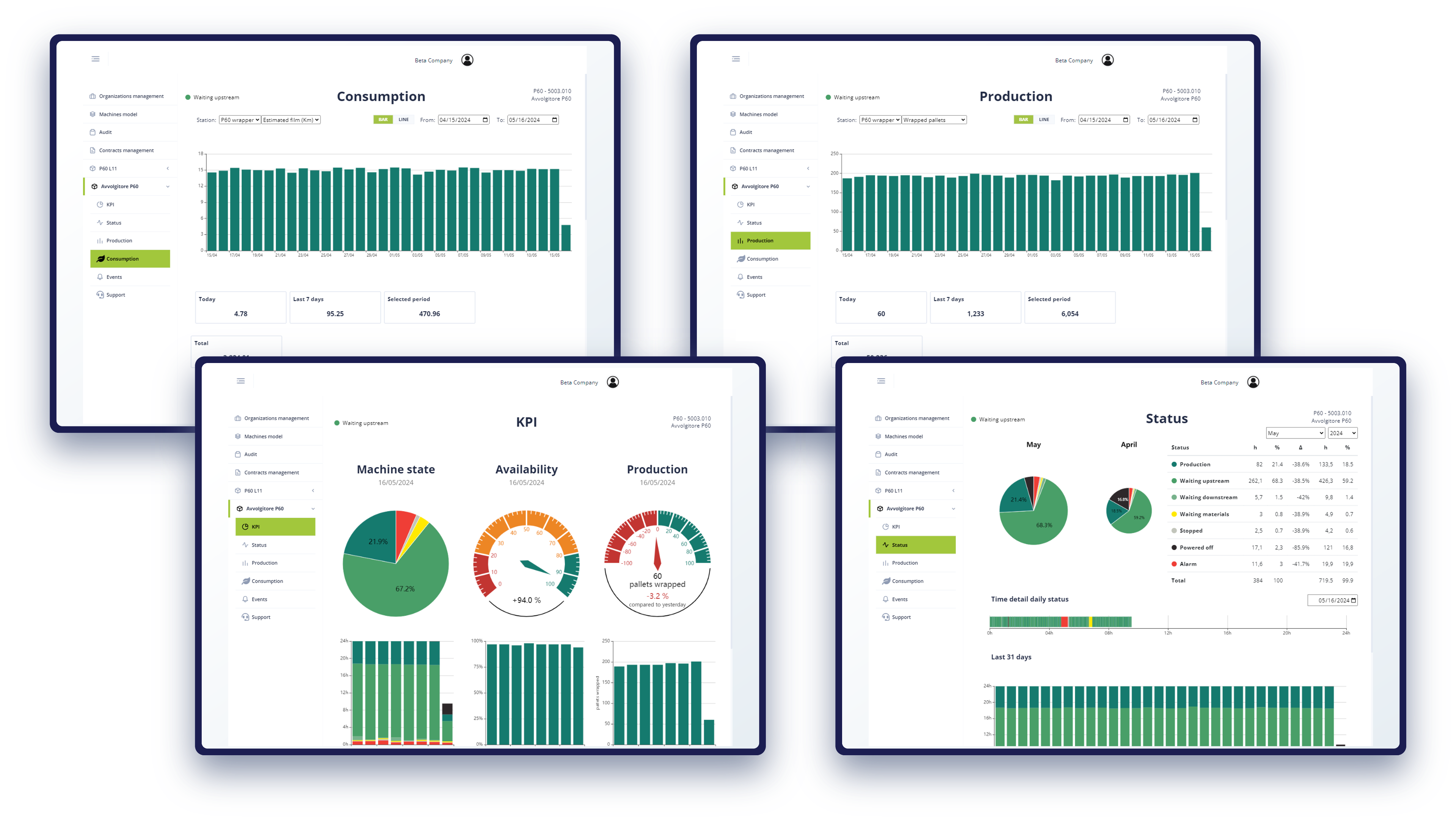Switch Production chart to LINE view

(1043, 120)
